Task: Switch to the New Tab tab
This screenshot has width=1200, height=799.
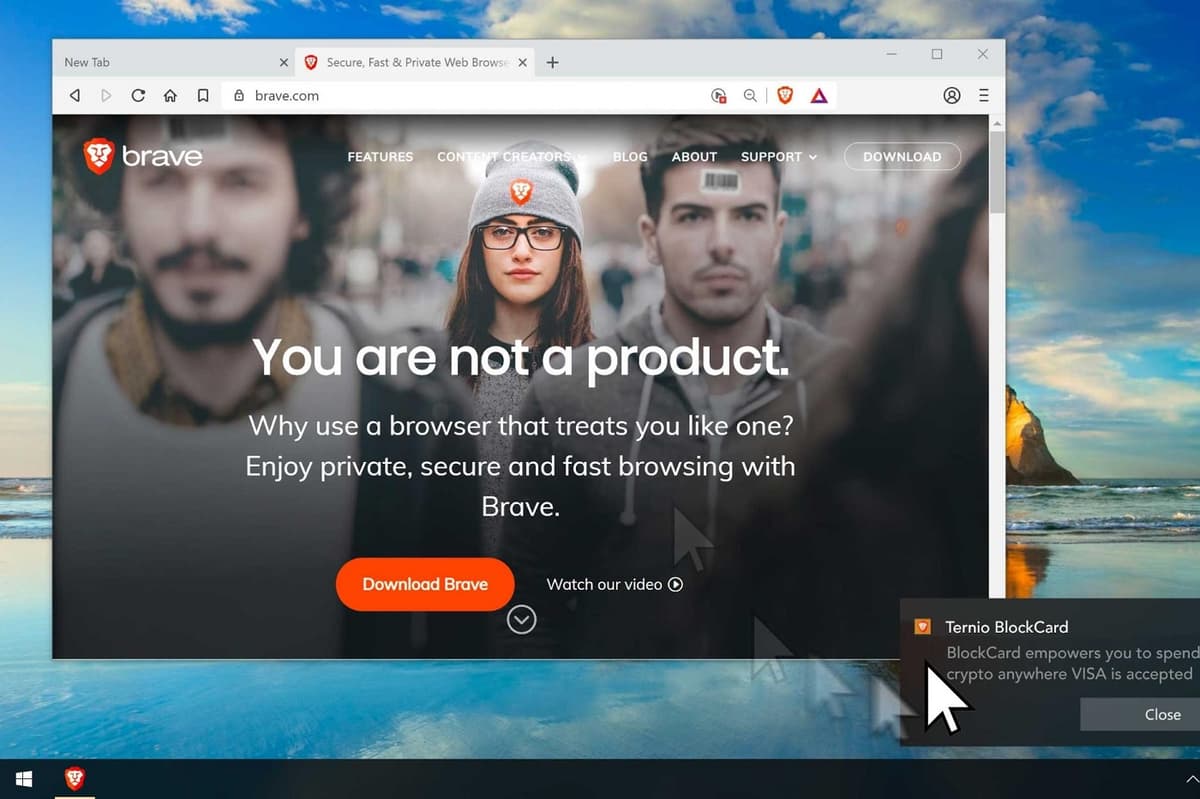Action: (x=150, y=61)
